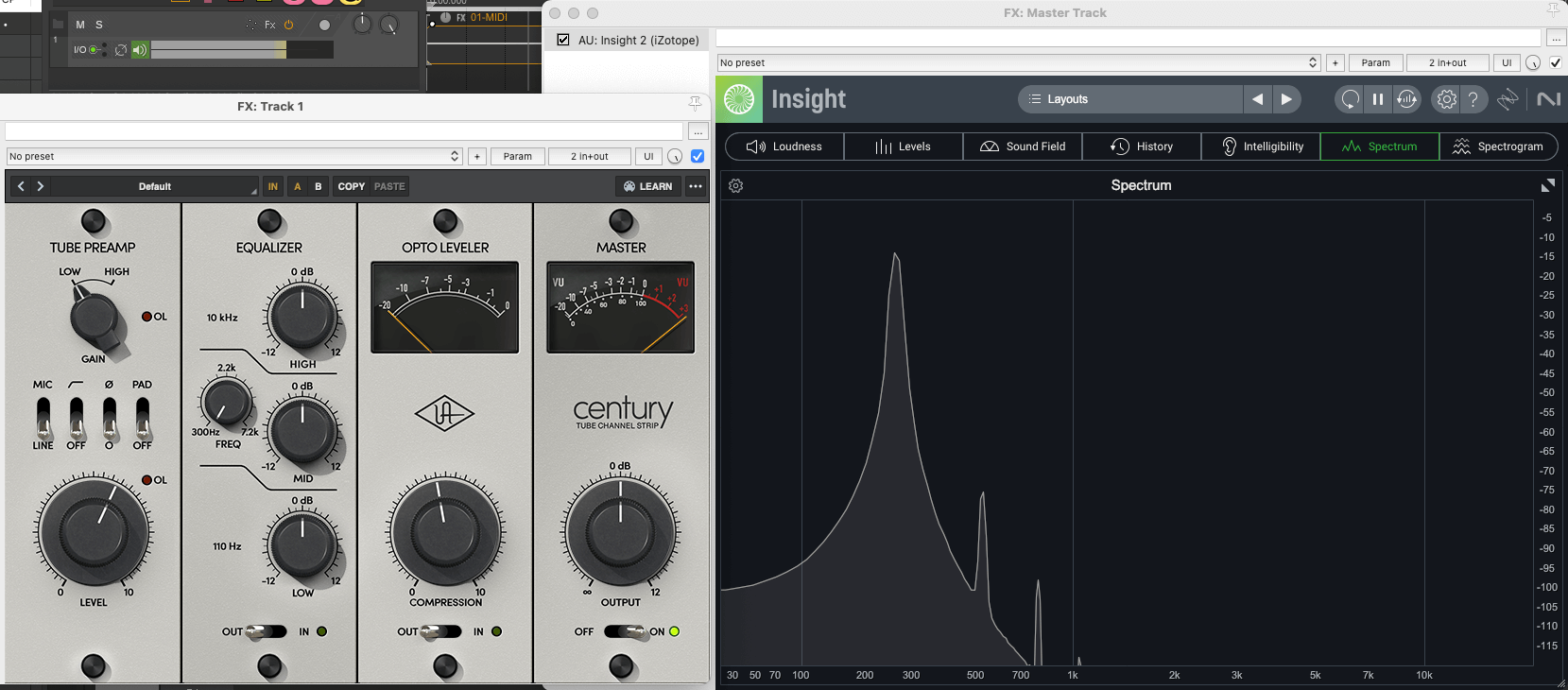The width and height of the screenshot is (1568, 690).
Task: Open Insight global settings gear
Action: [x=1446, y=99]
